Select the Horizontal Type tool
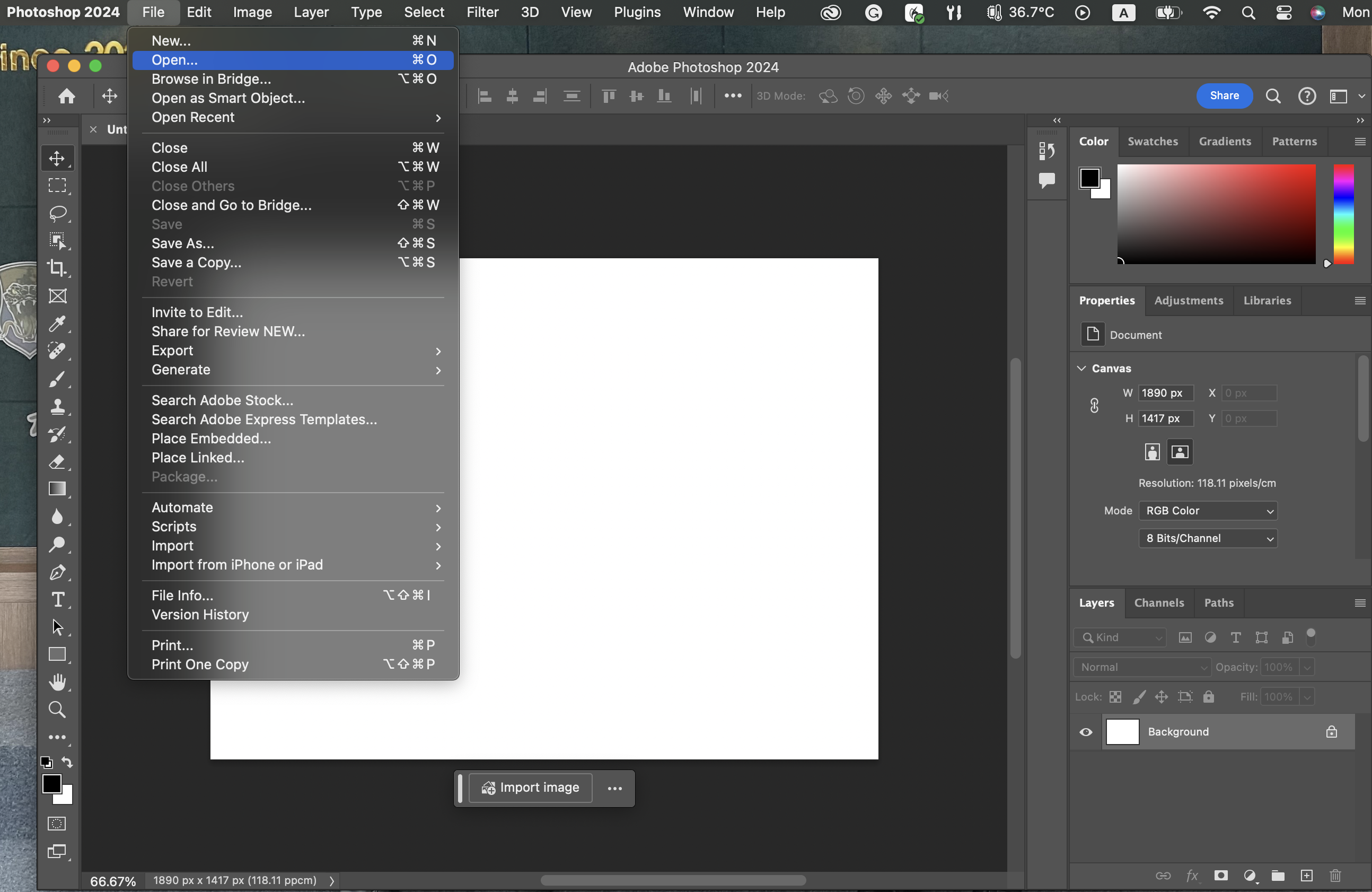Viewport: 1372px width, 892px height. (x=57, y=600)
